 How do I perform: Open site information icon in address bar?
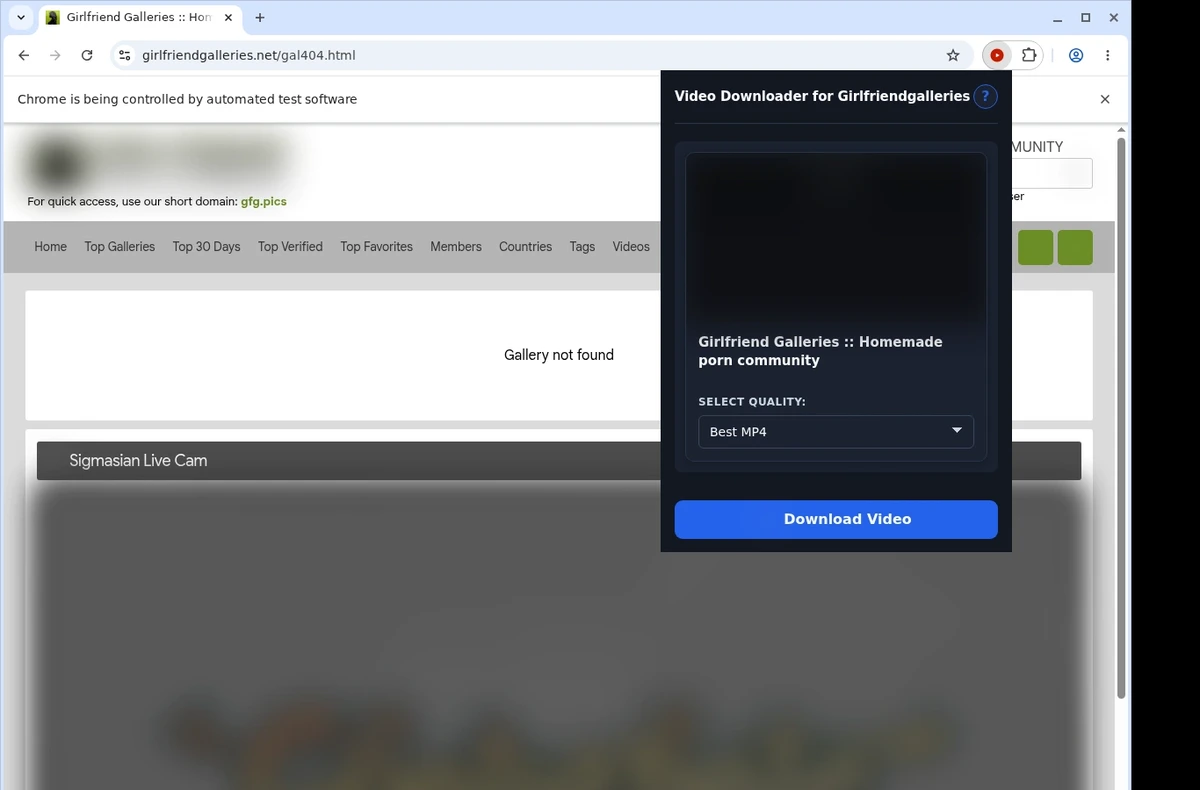pos(124,56)
